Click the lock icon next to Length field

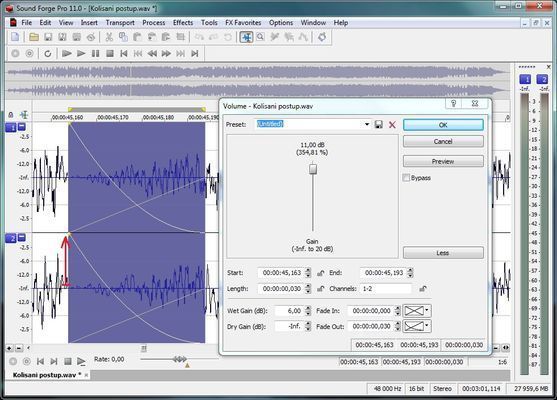pos(320,289)
